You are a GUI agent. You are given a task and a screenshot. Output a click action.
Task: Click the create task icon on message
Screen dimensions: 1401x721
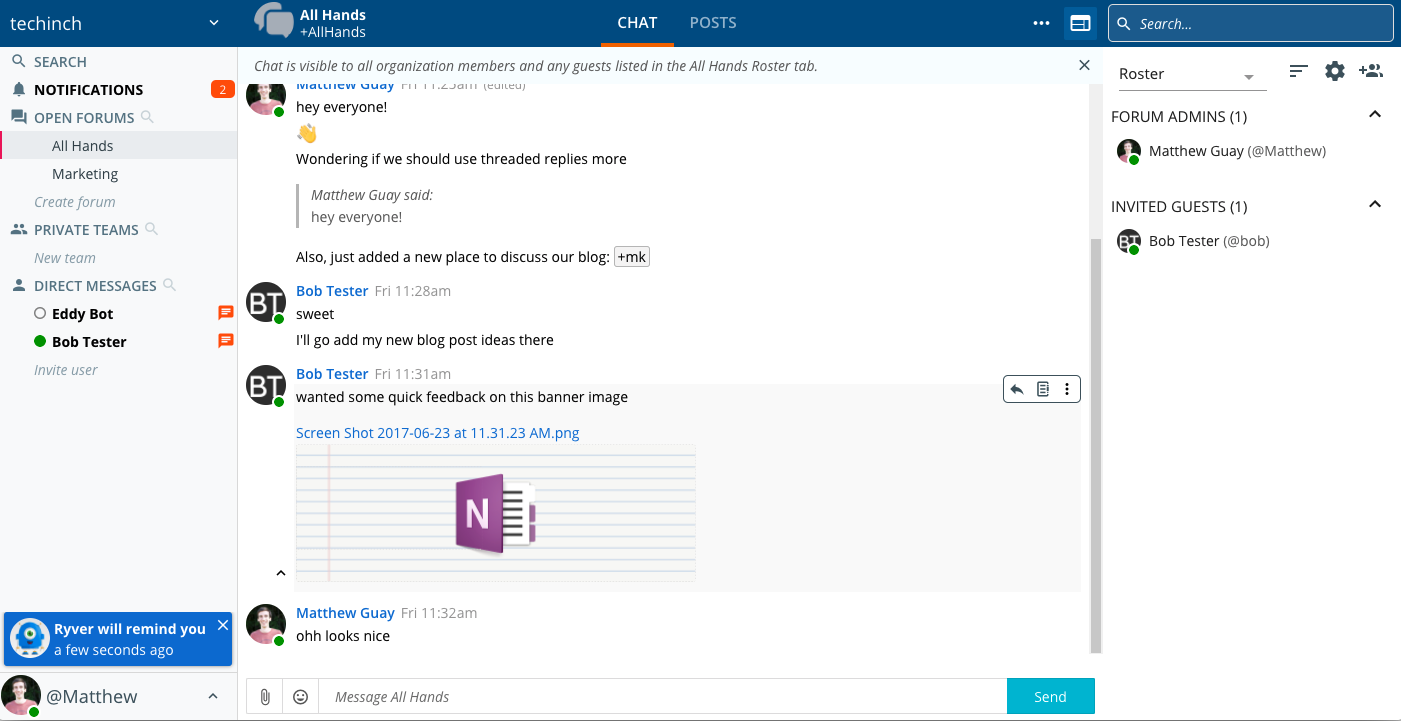tap(1043, 389)
